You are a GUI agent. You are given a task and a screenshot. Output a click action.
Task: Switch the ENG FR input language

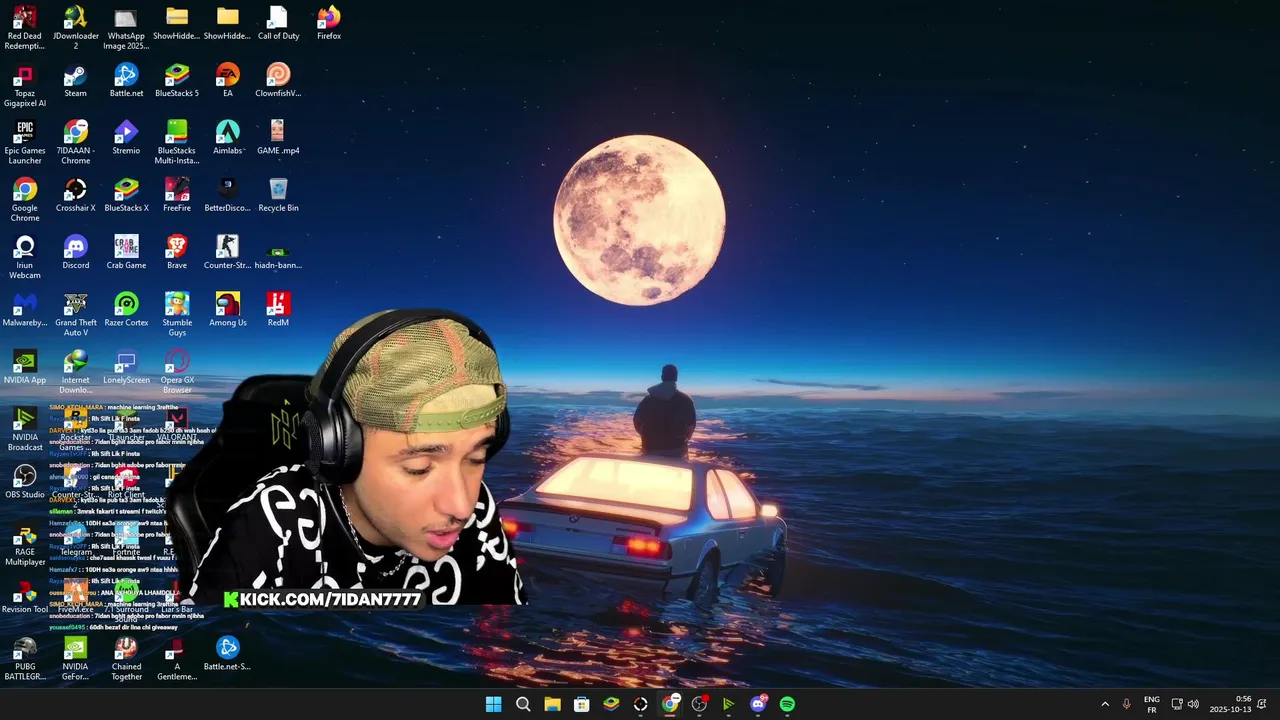(x=1152, y=704)
